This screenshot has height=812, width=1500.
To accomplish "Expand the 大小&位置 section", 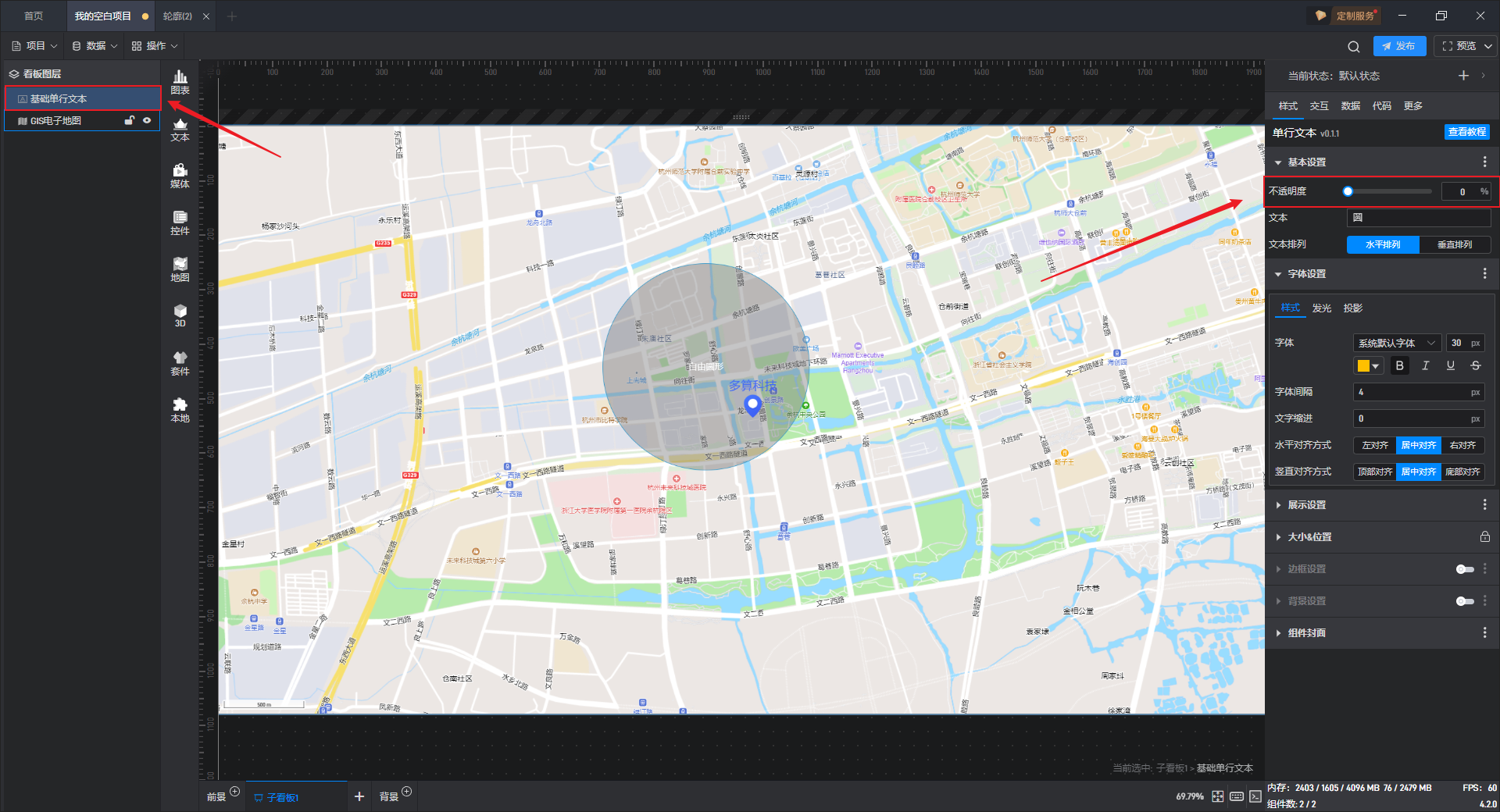I will tap(1278, 537).
